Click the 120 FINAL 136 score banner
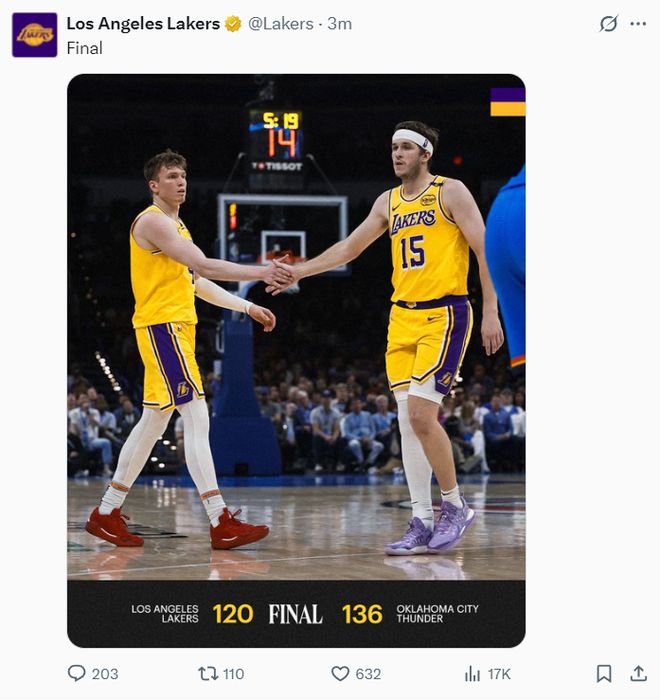The image size is (660, 700). [x=296, y=614]
